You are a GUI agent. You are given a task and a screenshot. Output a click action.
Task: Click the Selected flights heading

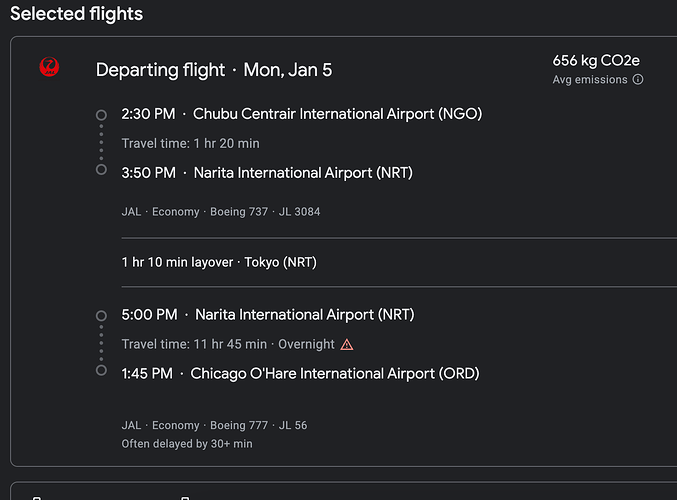tap(76, 14)
